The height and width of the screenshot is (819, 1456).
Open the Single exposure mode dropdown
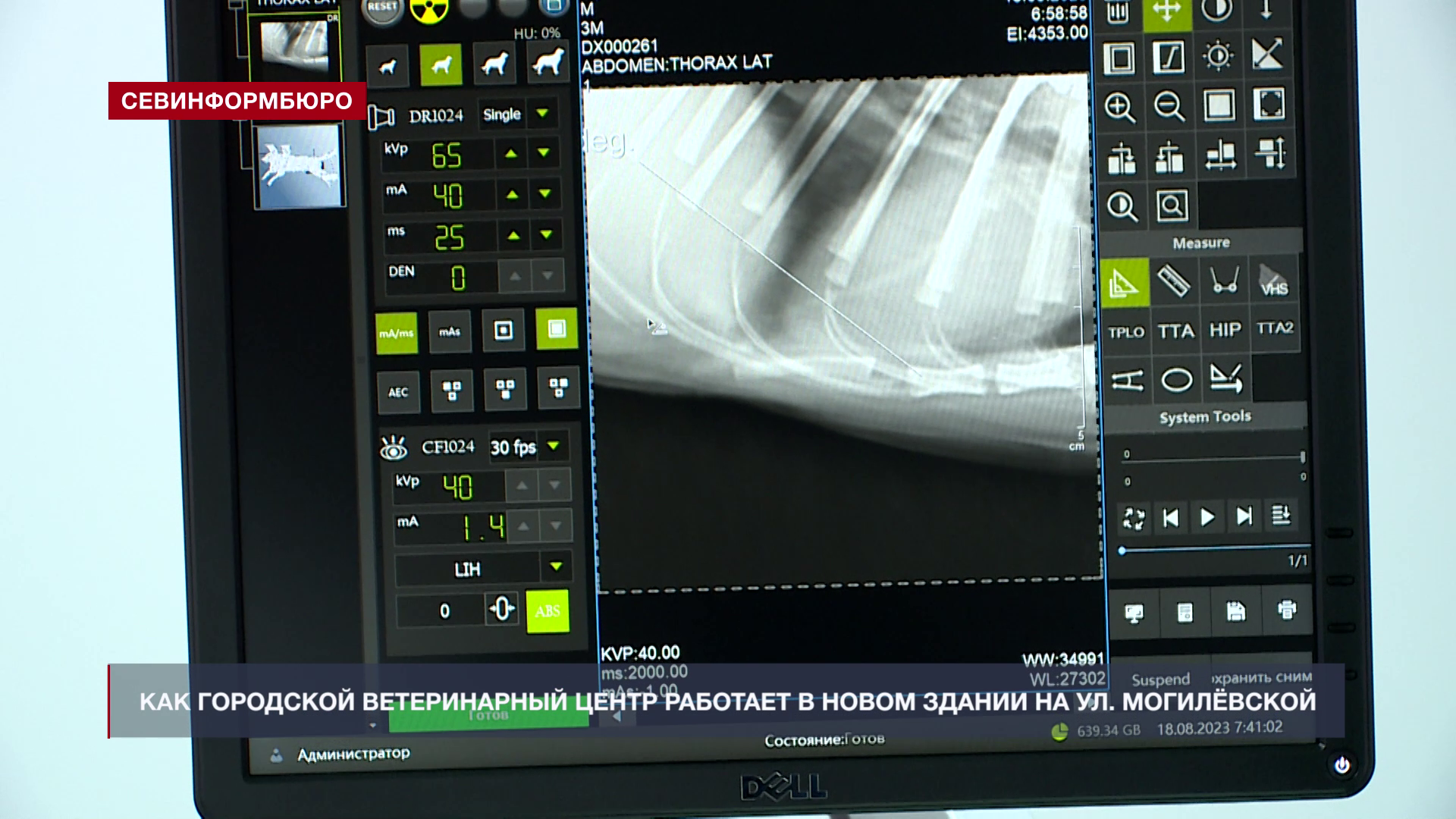click(x=542, y=115)
